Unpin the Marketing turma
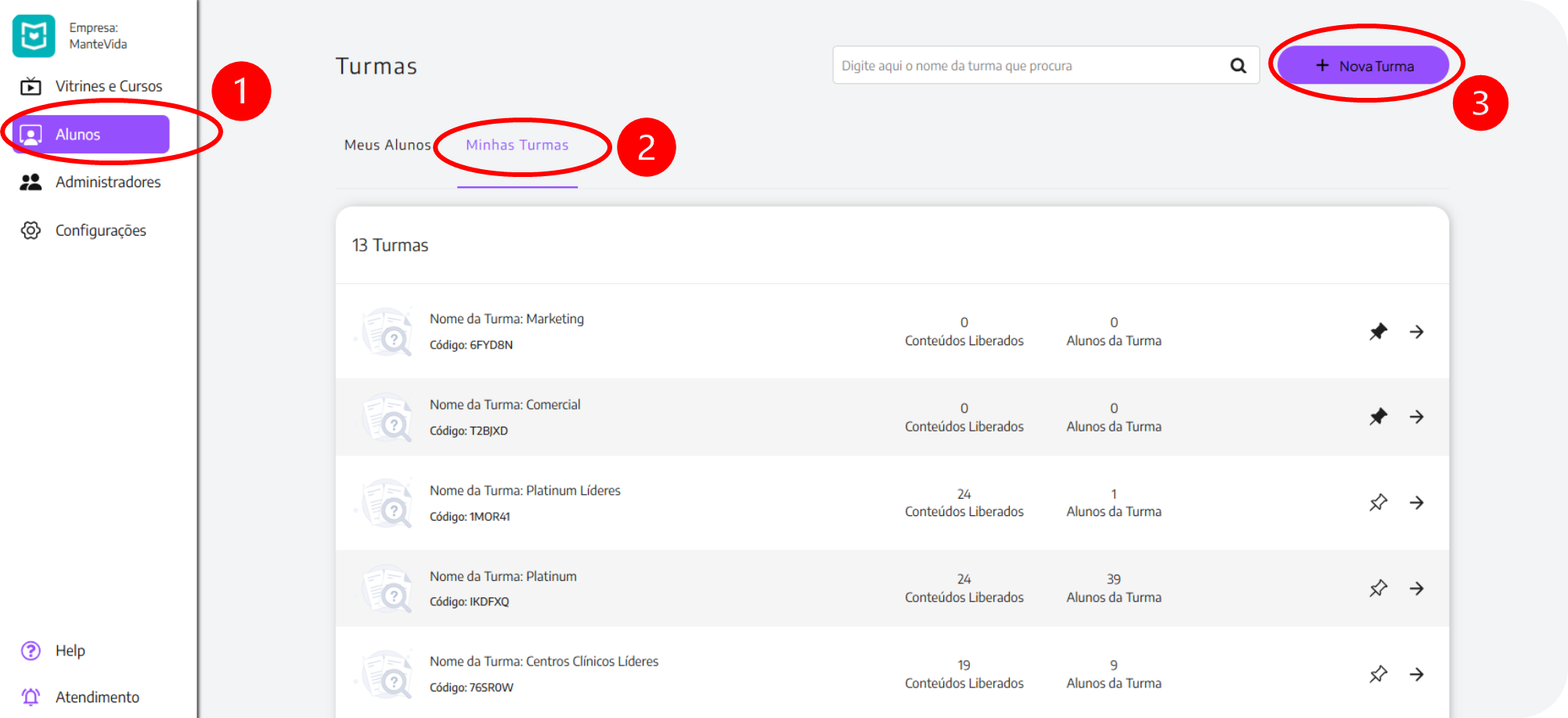The image size is (1568, 718). click(x=1378, y=332)
